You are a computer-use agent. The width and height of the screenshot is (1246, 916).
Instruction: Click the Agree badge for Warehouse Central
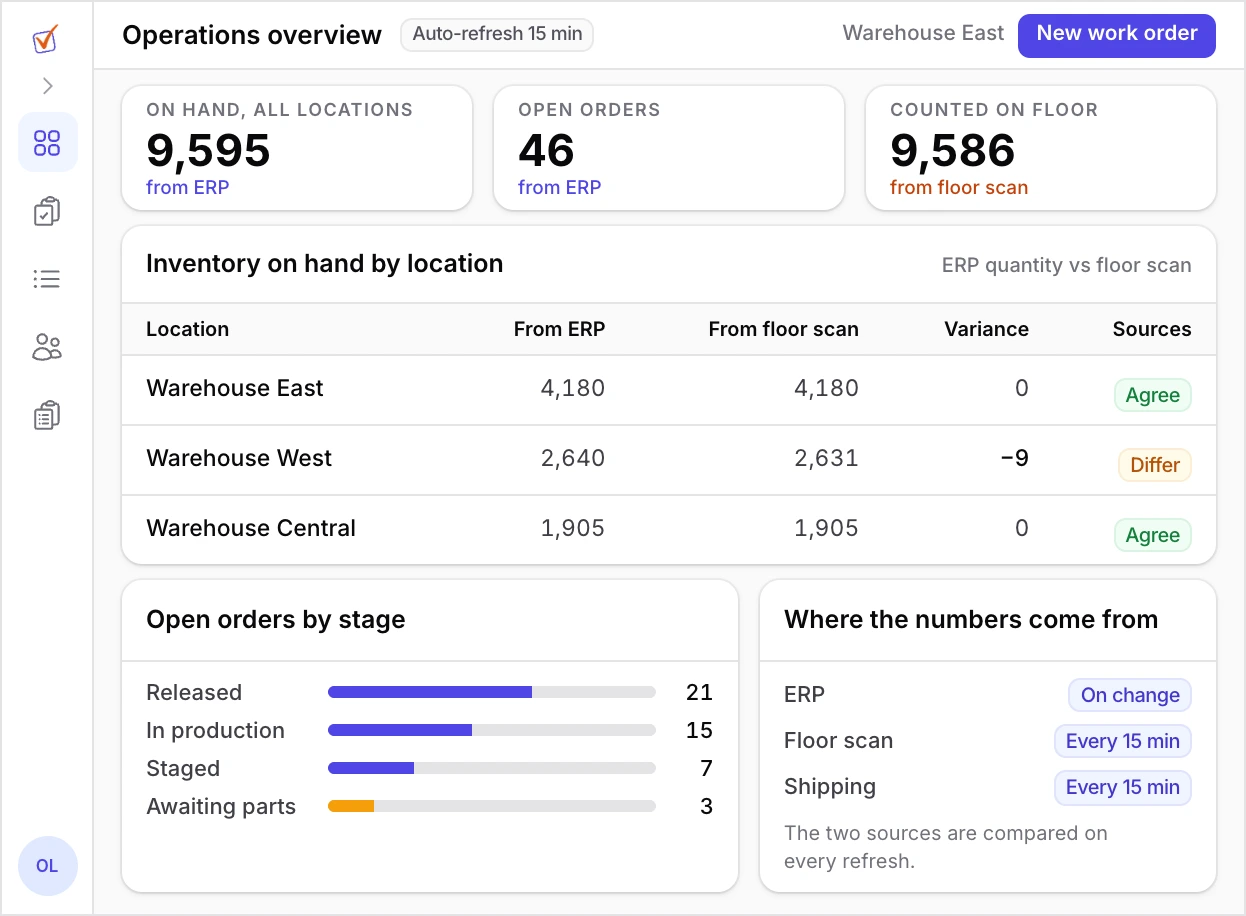(1153, 535)
